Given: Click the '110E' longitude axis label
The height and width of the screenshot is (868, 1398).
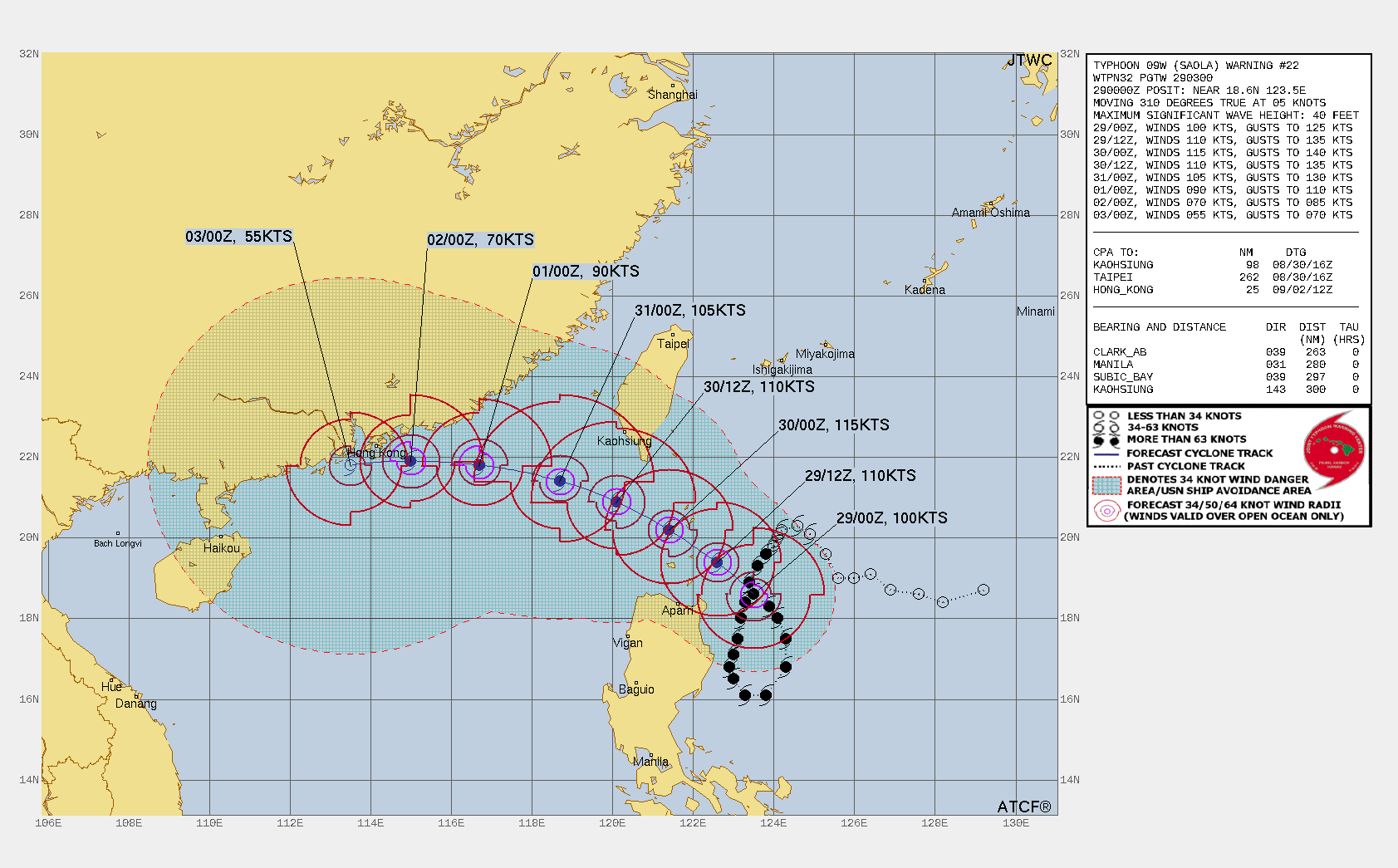Looking at the screenshot, I should point(209,823).
